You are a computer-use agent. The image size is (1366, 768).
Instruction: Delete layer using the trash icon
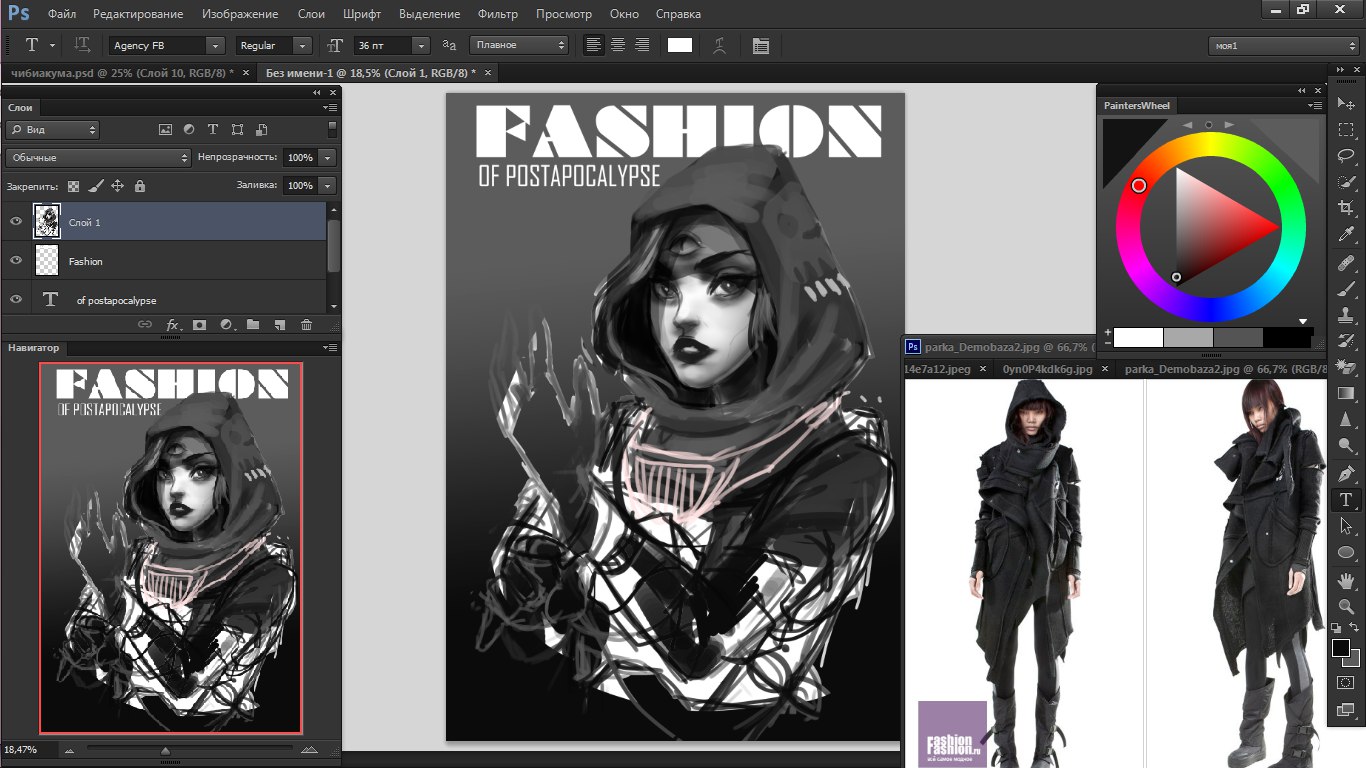[x=307, y=325]
